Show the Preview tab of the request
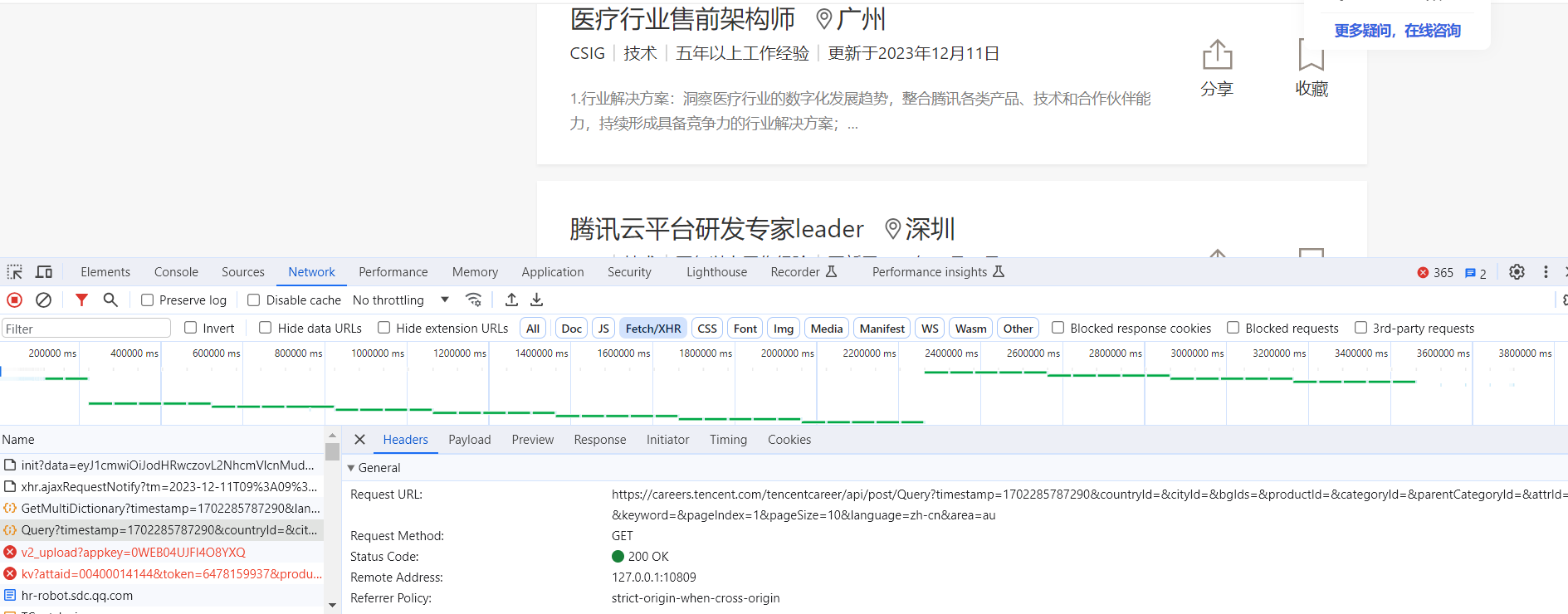The width and height of the screenshot is (1568, 614). [x=533, y=440]
